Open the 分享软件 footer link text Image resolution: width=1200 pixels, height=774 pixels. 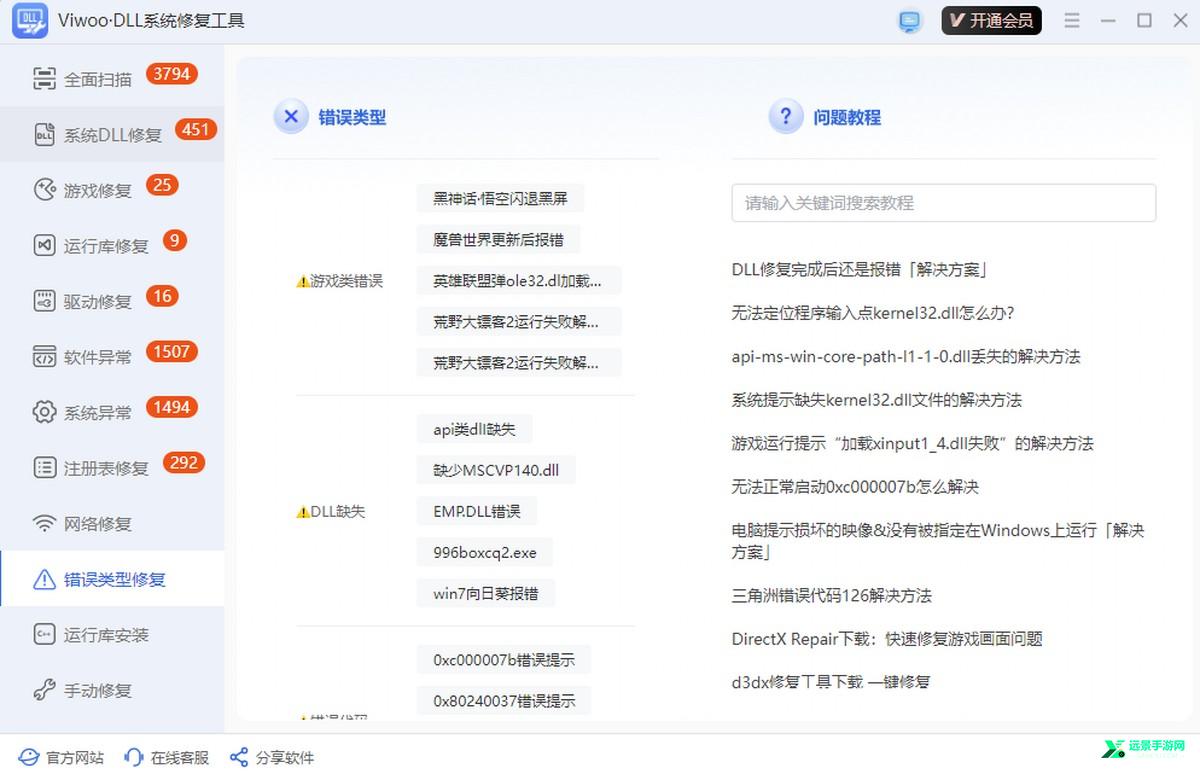pos(285,758)
